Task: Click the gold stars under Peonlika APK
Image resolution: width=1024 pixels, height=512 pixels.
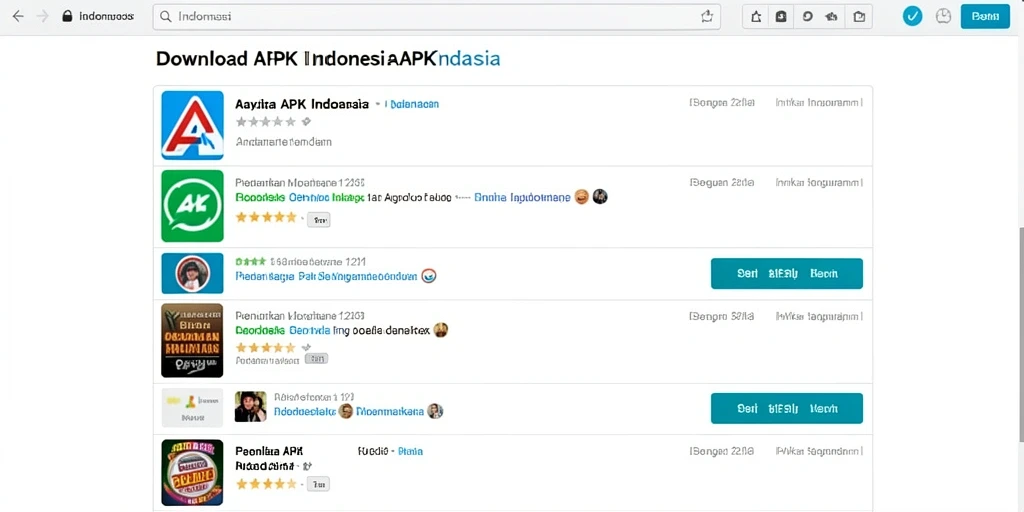Action: point(266,484)
